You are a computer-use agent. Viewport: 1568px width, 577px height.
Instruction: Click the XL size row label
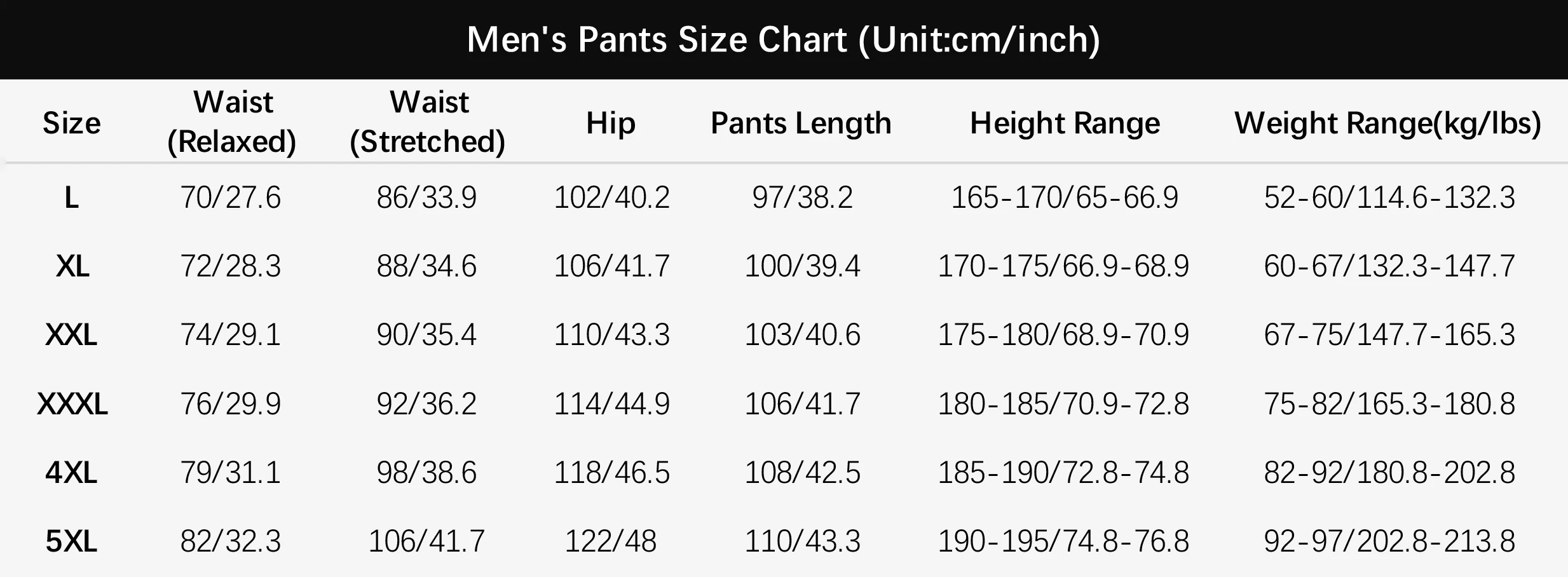click(x=72, y=266)
